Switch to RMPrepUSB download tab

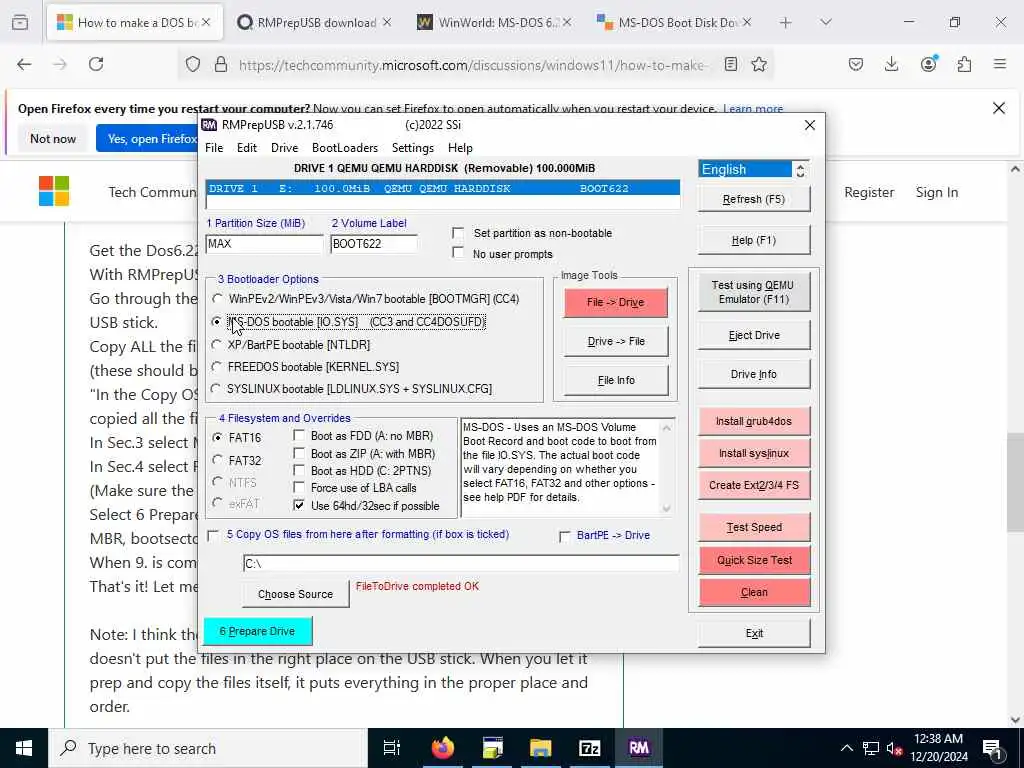(313, 23)
